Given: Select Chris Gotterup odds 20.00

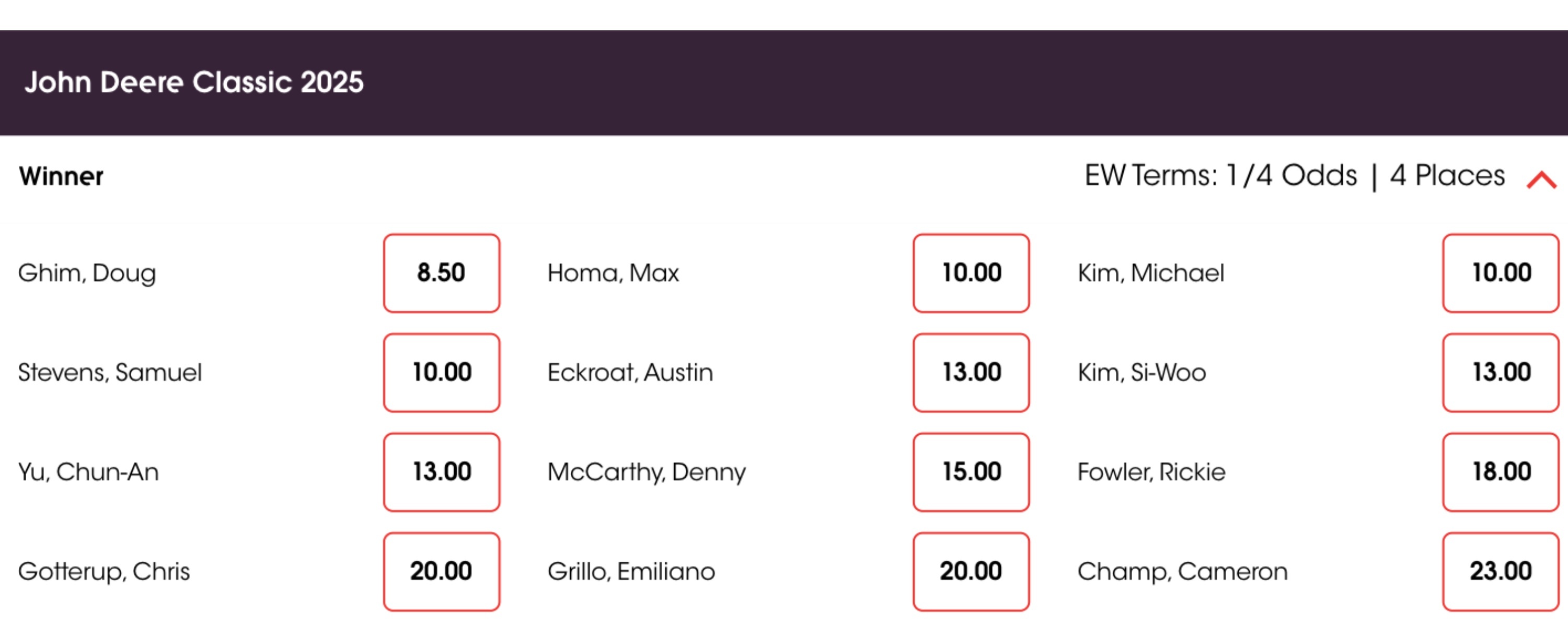Looking at the screenshot, I should [441, 571].
